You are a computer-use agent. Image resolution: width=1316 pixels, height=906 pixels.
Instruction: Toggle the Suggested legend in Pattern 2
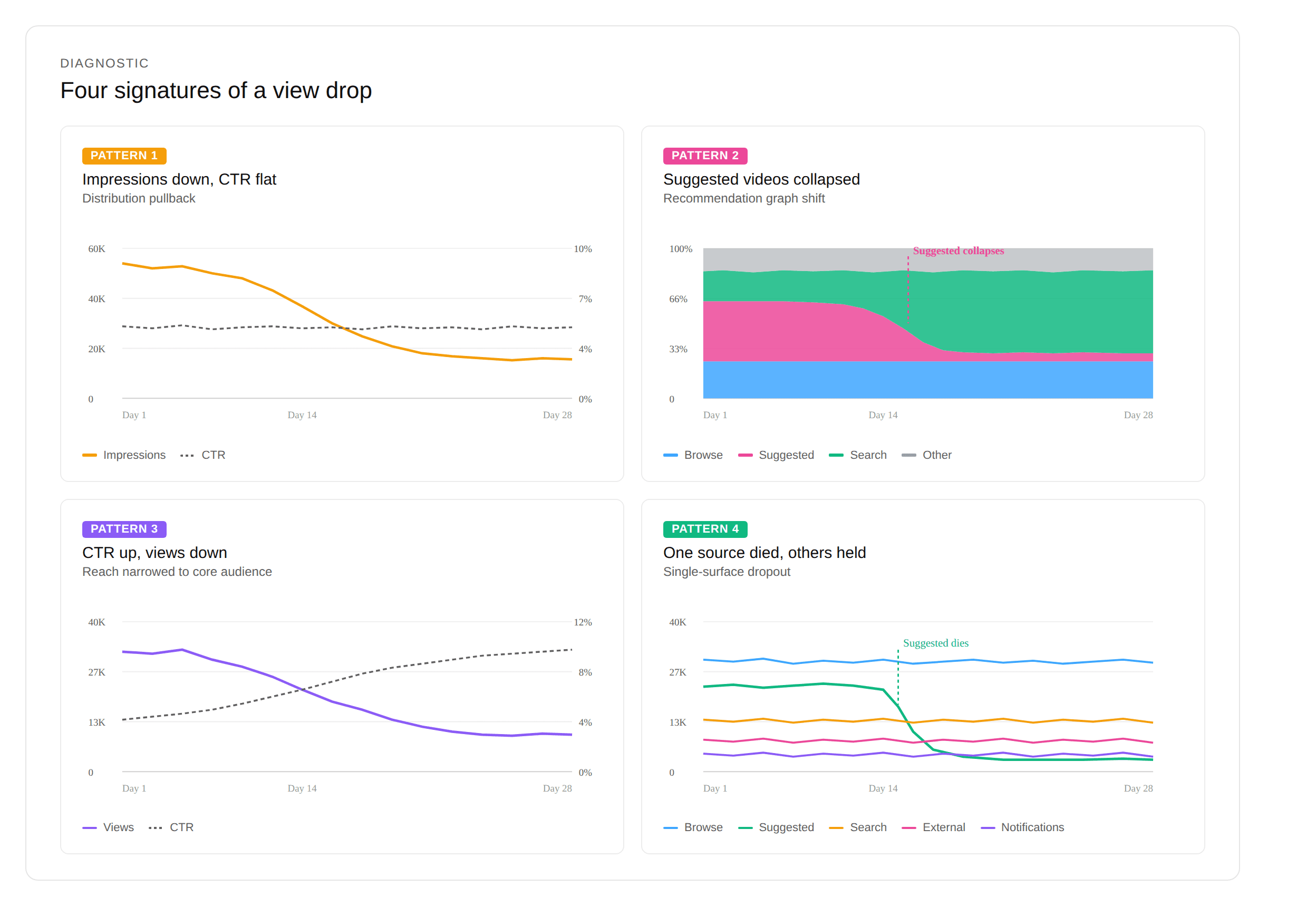[776, 455]
